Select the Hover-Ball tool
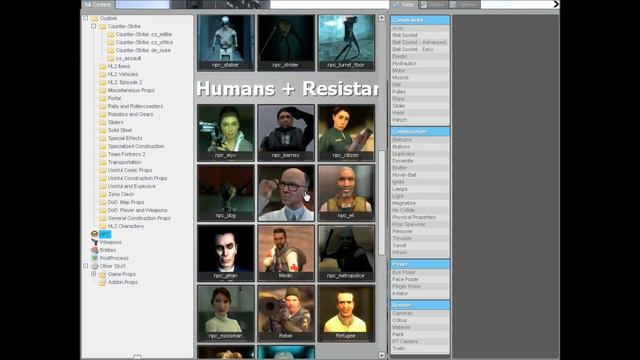 [x=420, y=175]
